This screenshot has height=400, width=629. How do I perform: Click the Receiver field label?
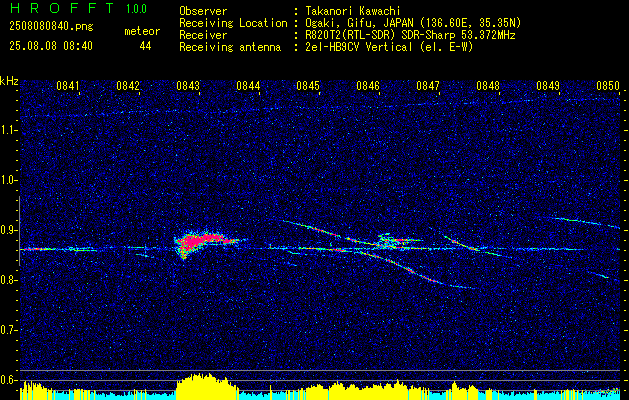tap(203, 35)
